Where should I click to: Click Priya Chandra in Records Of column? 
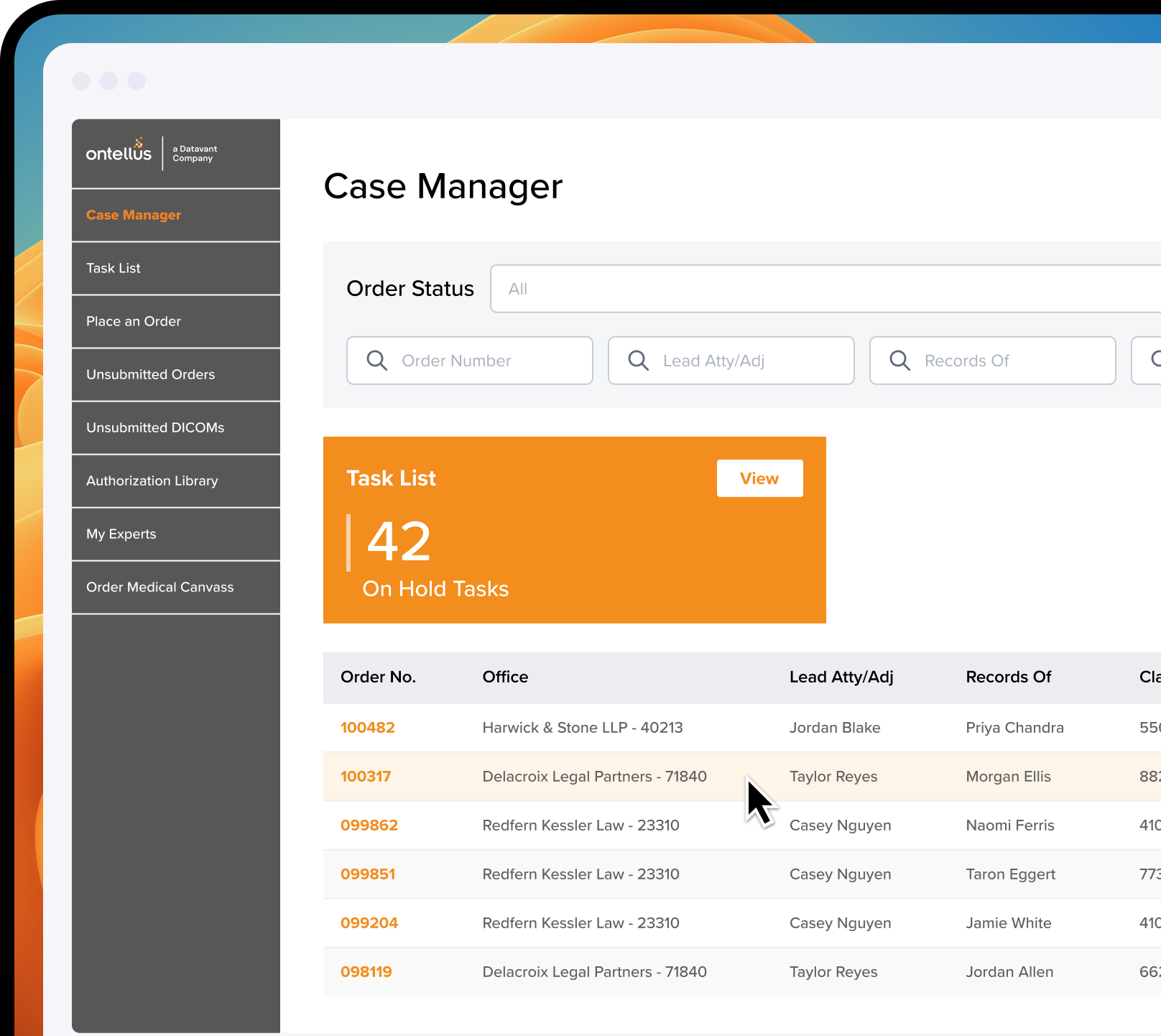coord(1014,728)
